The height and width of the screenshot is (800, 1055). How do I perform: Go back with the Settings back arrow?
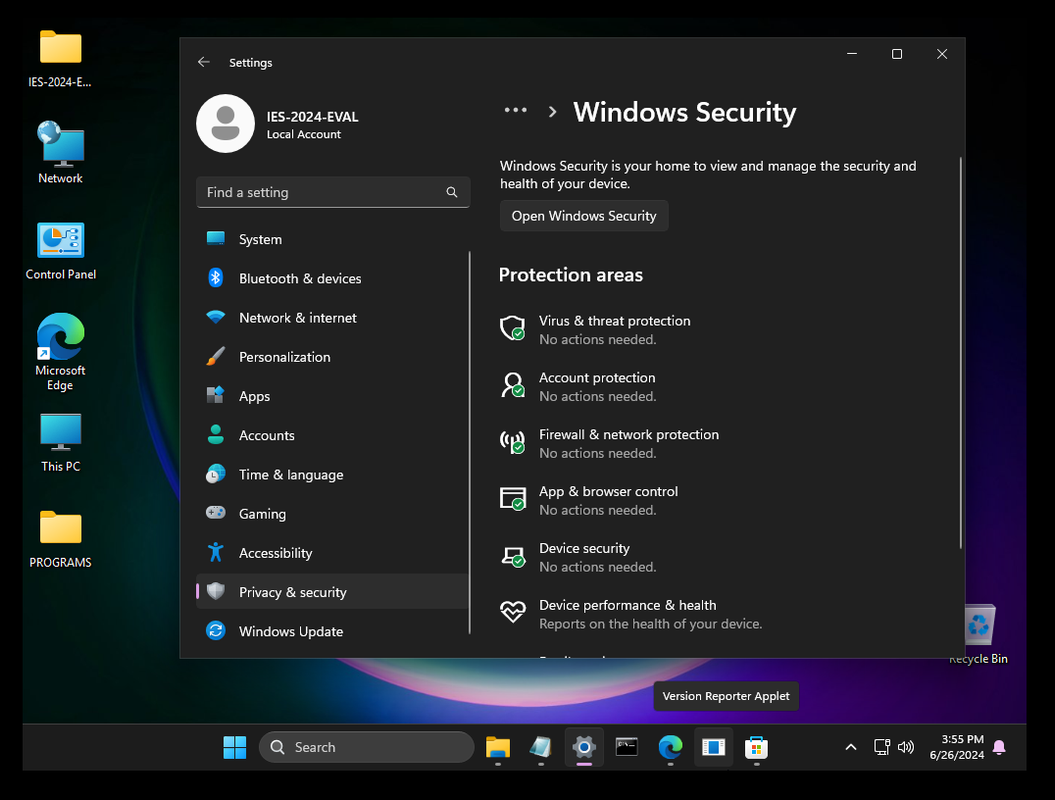[204, 62]
